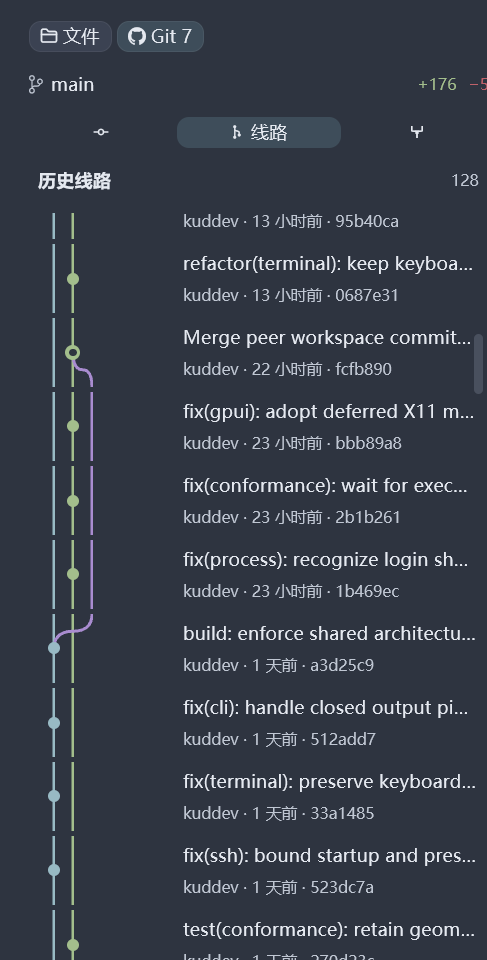Click the main branch icon
Viewport: 487px width, 960px height.
tap(36, 84)
